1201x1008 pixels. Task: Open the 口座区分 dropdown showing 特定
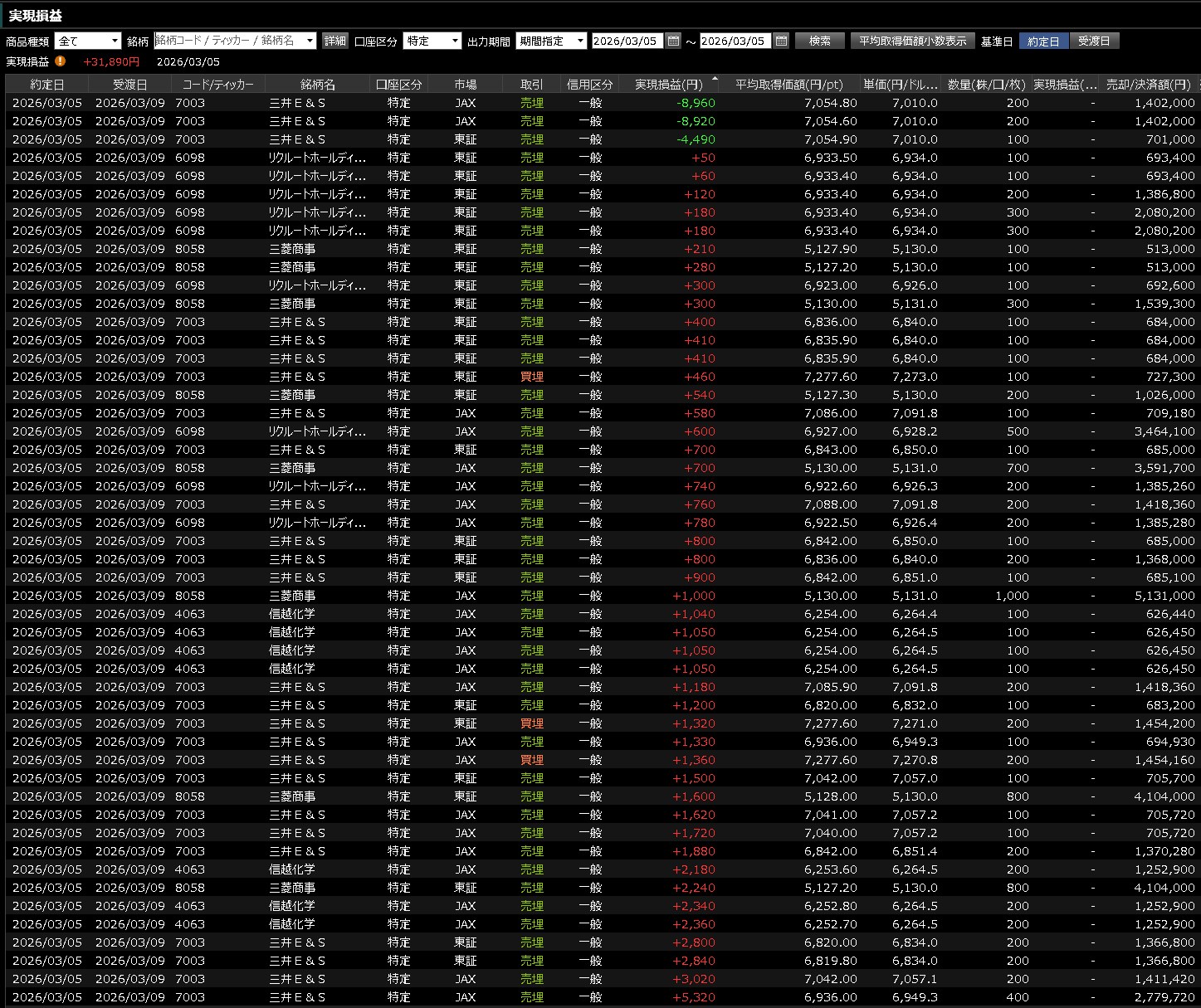tap(454, 41)
